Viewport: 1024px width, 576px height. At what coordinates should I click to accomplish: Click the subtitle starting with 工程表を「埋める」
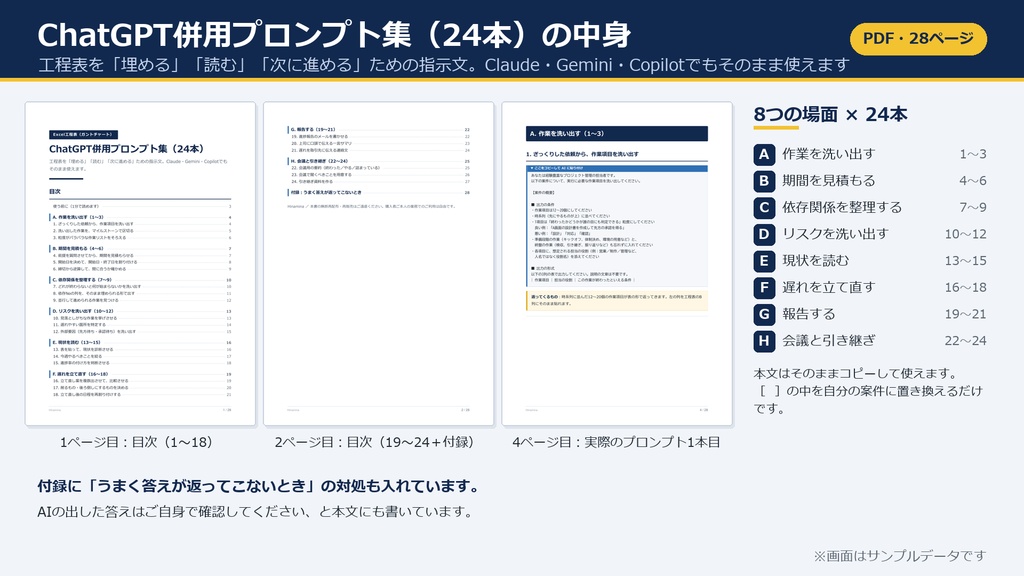pyautogui.click(x=443, y=65)
